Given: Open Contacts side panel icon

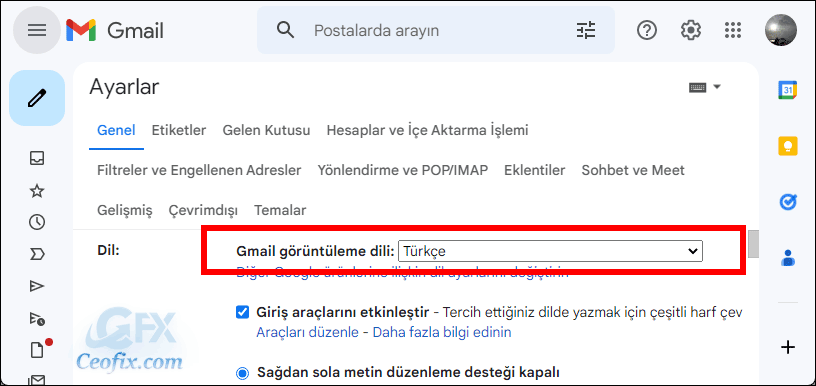Looking at the screenshot, I should [x=788, y=258].
